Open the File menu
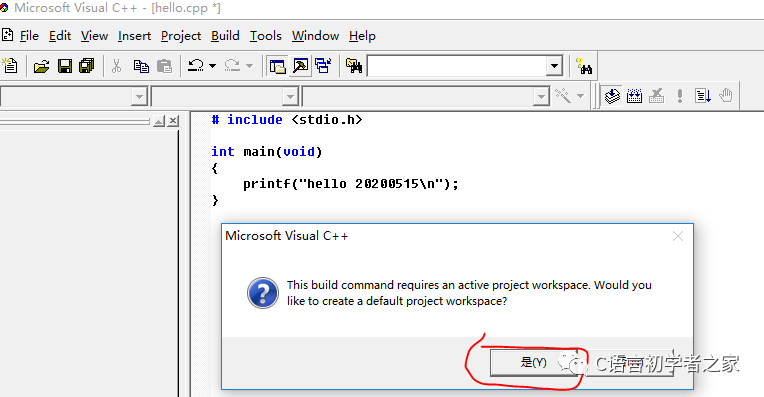764x397 pixels. tap(29, 36)
